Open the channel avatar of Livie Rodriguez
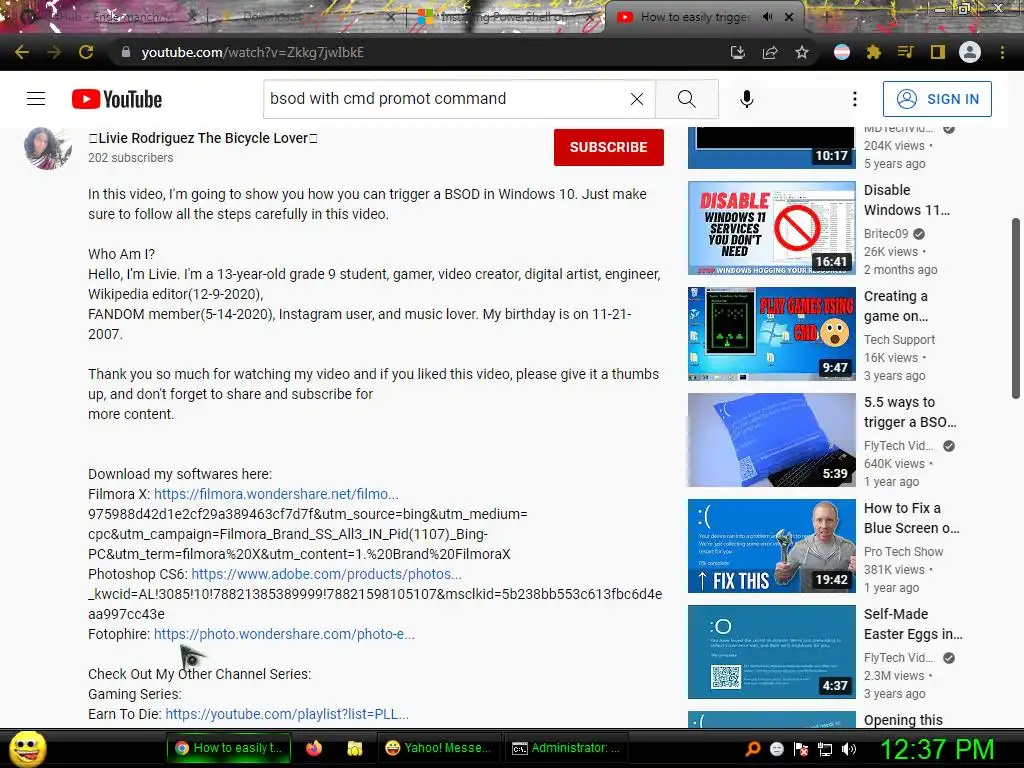The height and width of the screenshot is (768, 1024). tap(48, 148)
